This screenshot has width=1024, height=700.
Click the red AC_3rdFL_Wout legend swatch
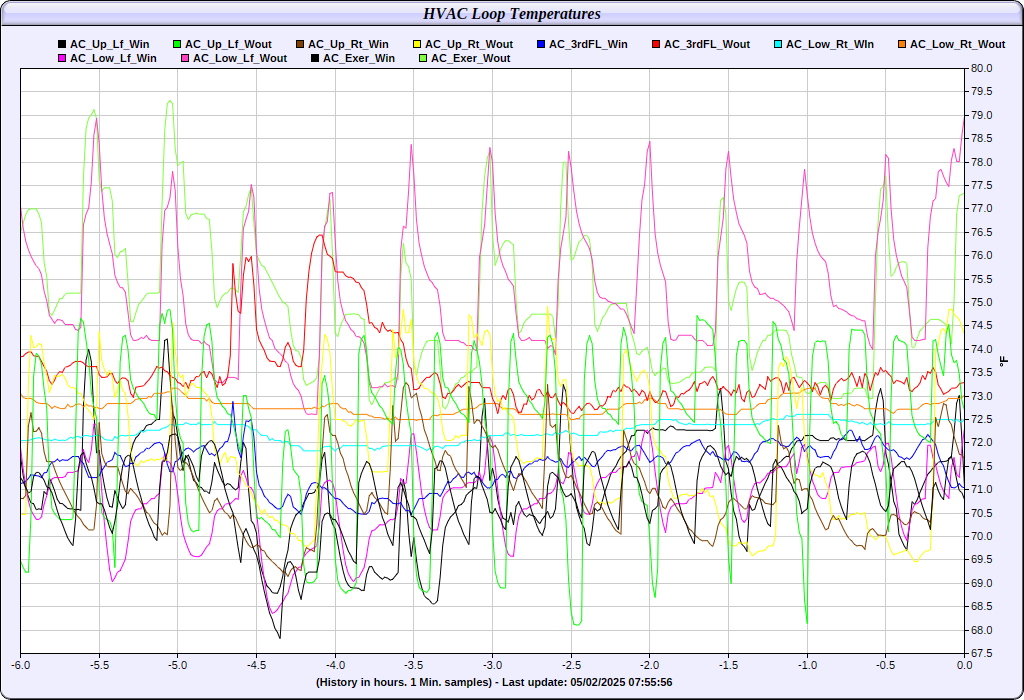click(x=656, y=44)
